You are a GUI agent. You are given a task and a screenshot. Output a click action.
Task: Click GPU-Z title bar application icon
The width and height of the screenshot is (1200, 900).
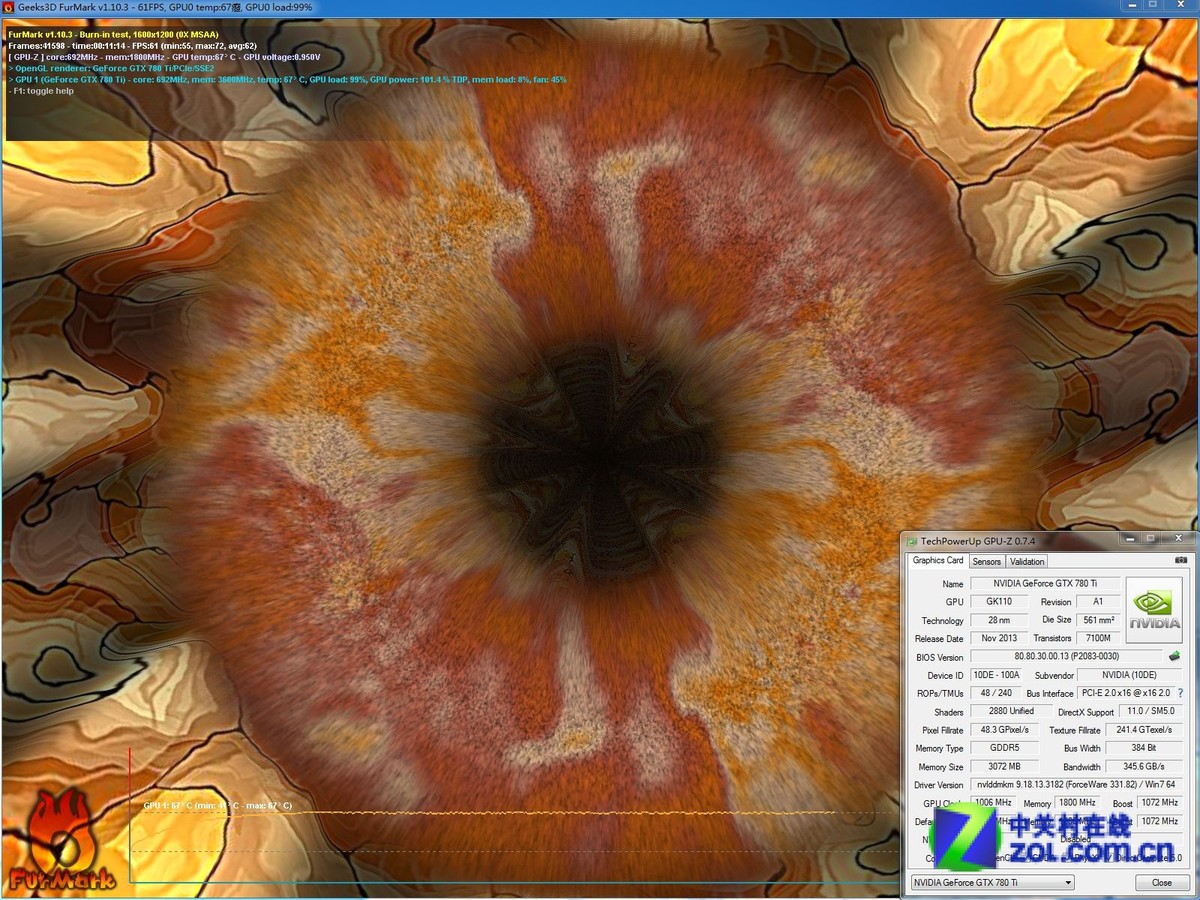(912, 541)
